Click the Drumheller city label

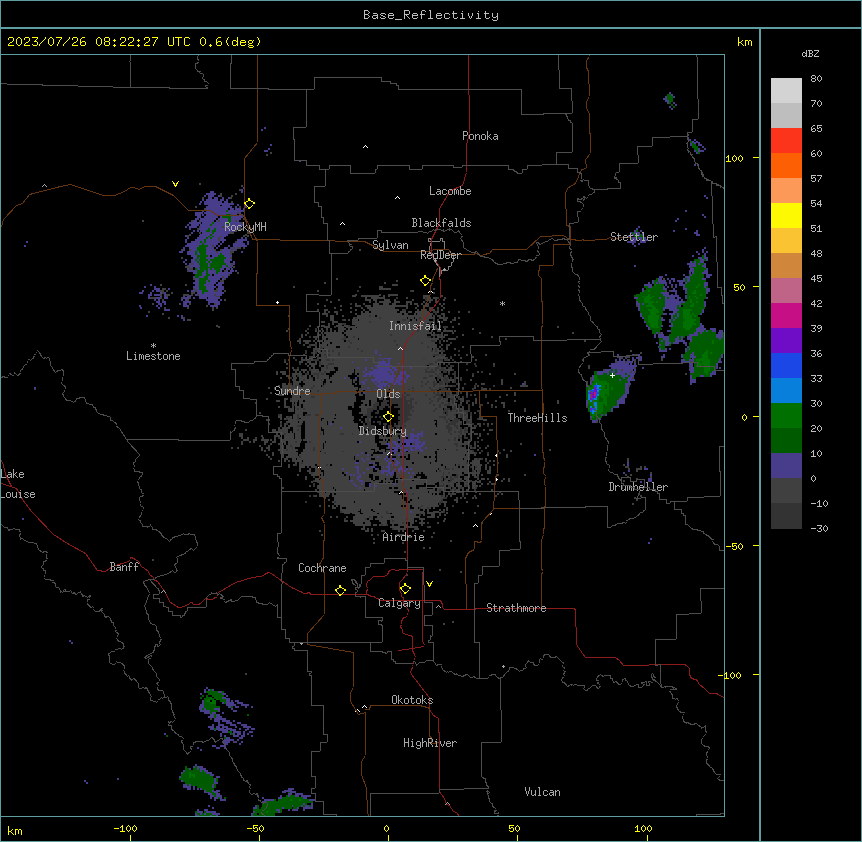[638, 487]
